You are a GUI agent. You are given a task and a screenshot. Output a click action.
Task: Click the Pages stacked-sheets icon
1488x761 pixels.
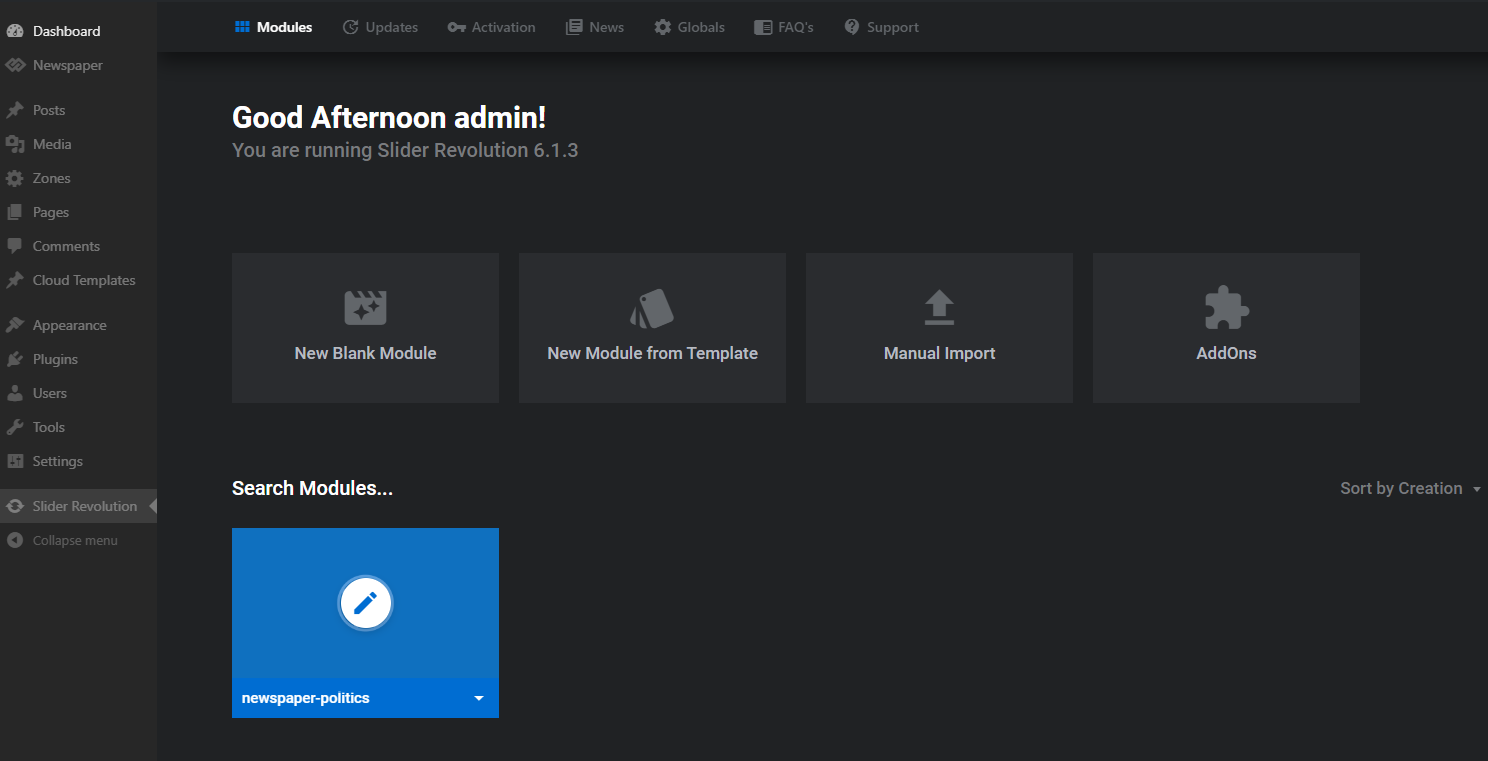click(14, 212)
